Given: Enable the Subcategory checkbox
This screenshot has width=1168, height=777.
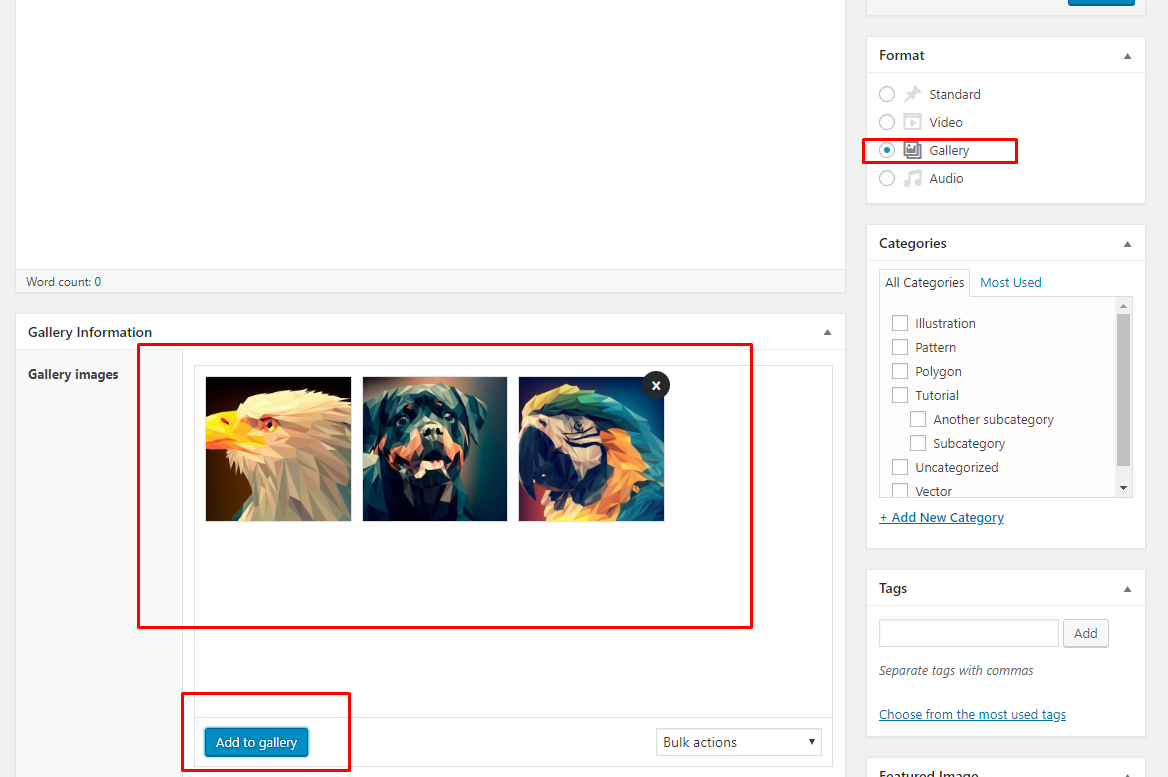Looking at the screenshot, I should (918, 443).
